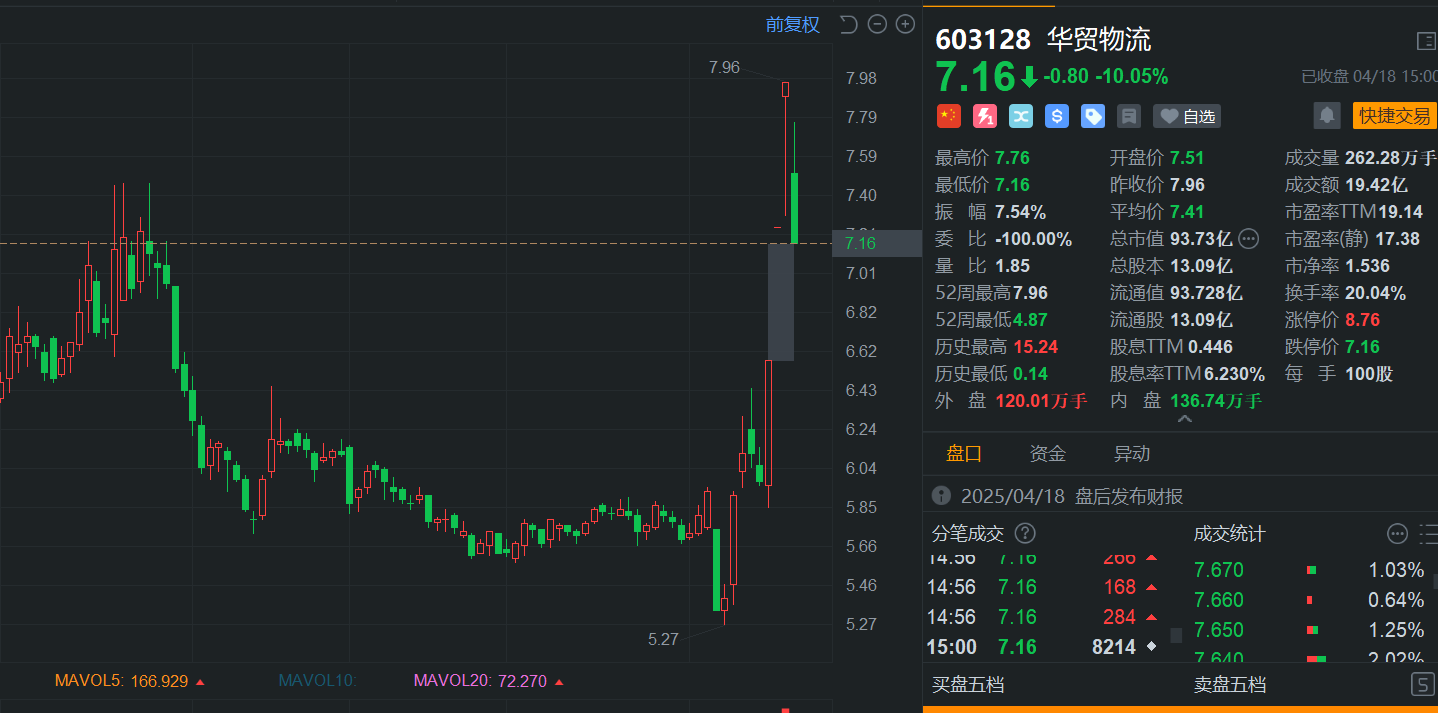Click the 5-level depth icon by 卖盘五档
This screenshot has width=1438, height=713.
tap(1422, 685)
